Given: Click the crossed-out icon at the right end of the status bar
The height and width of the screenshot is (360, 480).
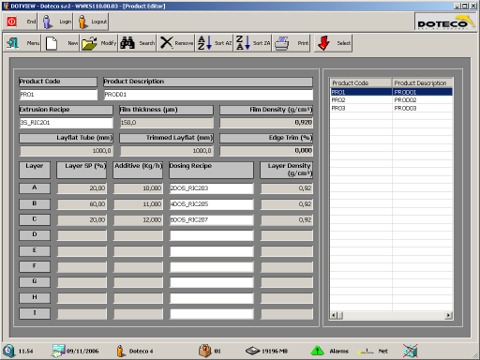Looking at the screenshot, I should (x=410, y=351).
